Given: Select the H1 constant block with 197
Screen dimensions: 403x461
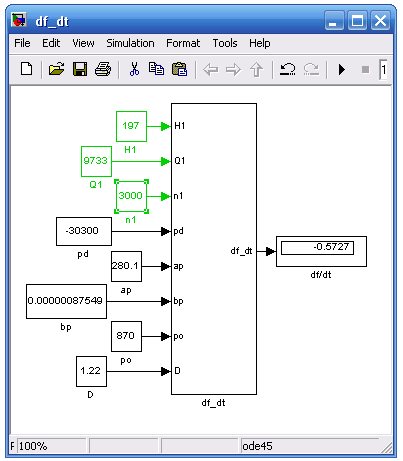Looking at the screenshot, I should coord(131,126).
